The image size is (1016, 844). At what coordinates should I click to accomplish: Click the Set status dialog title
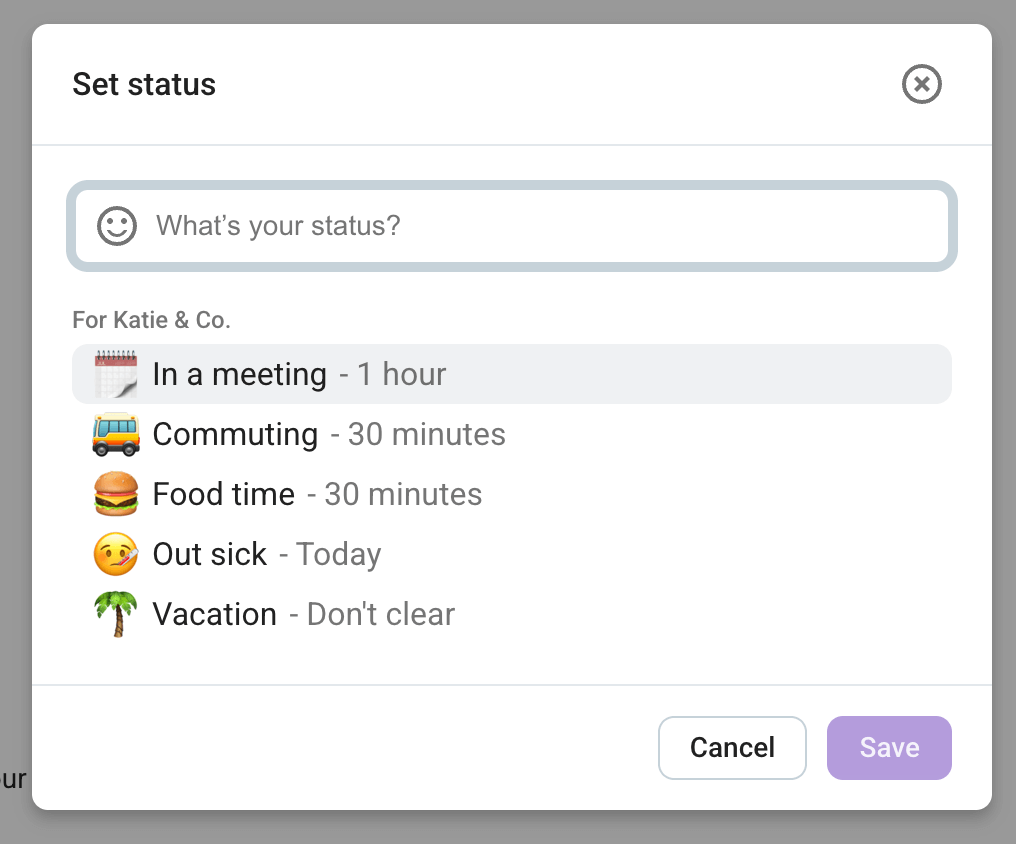coord(143,84)
